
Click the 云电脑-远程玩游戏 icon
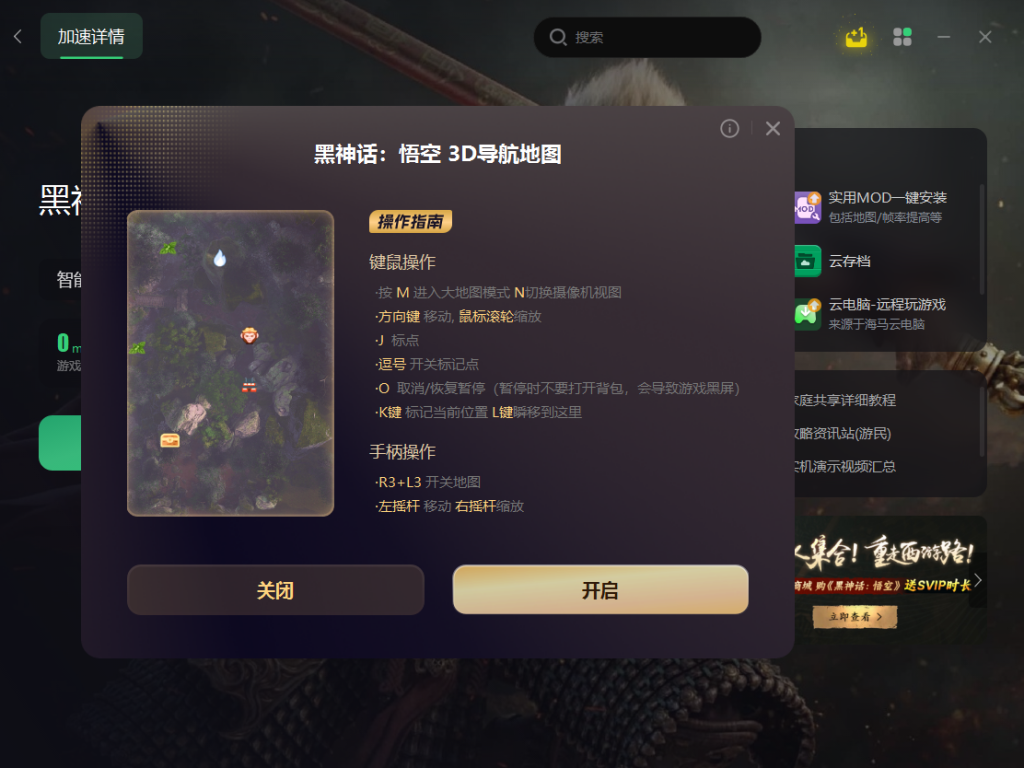(808, 314)
